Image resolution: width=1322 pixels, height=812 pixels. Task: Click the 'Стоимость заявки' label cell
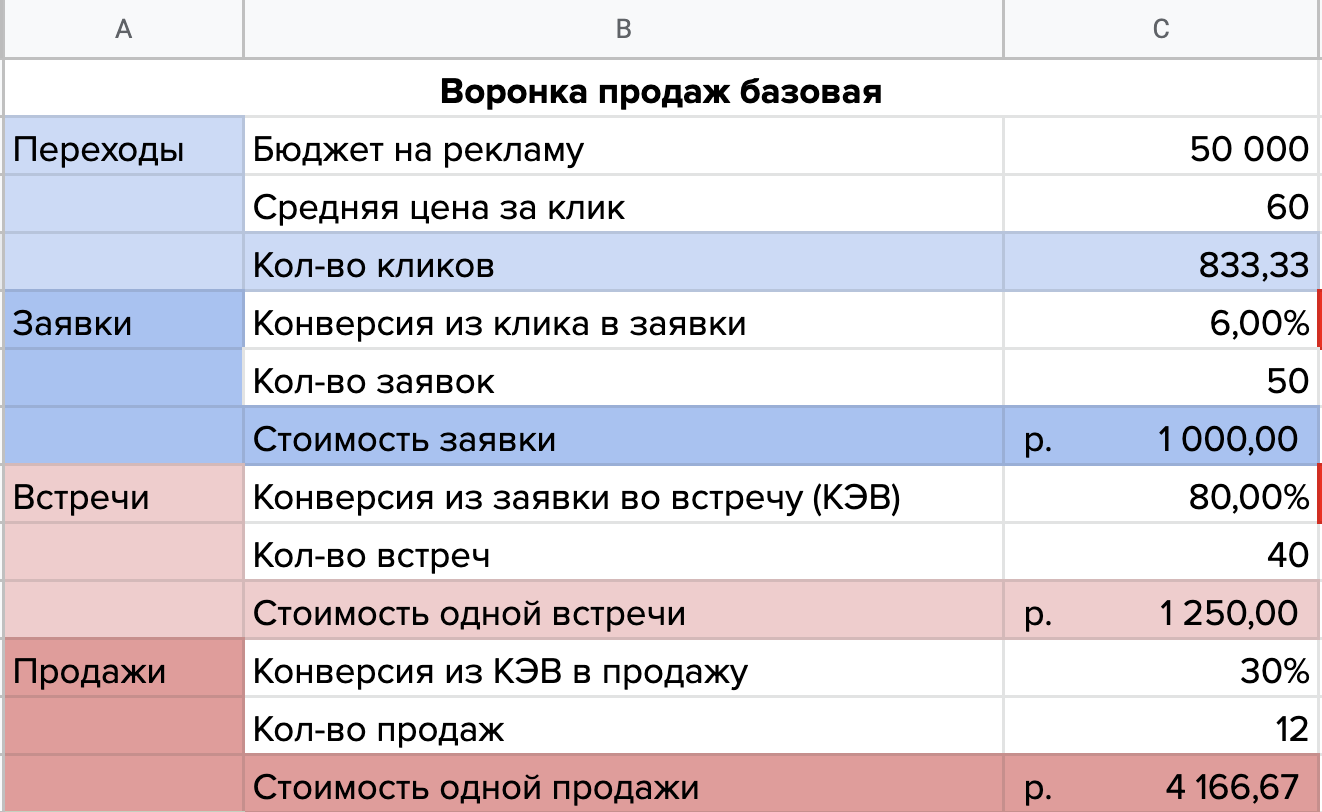623,439
